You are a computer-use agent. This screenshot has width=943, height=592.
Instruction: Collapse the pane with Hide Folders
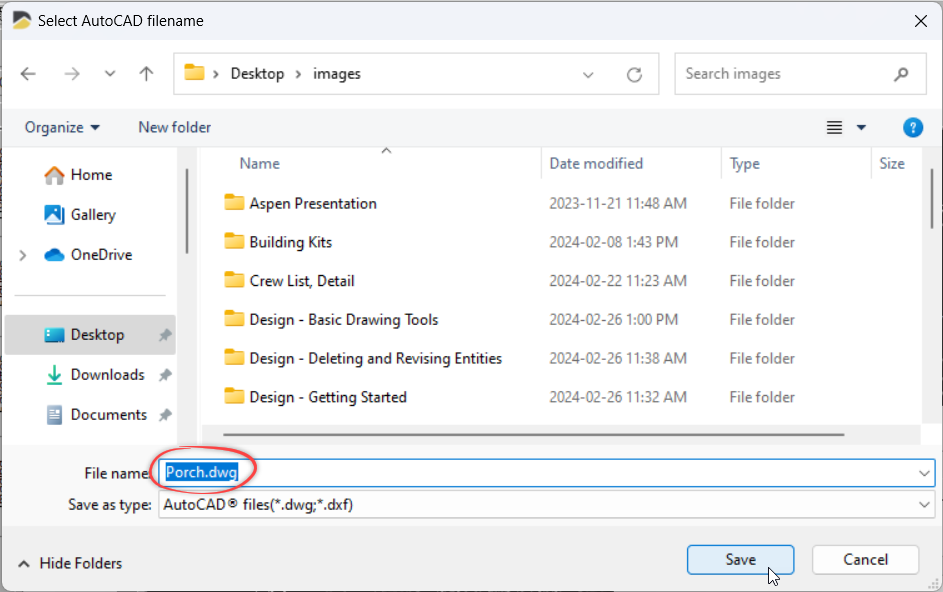70,563
